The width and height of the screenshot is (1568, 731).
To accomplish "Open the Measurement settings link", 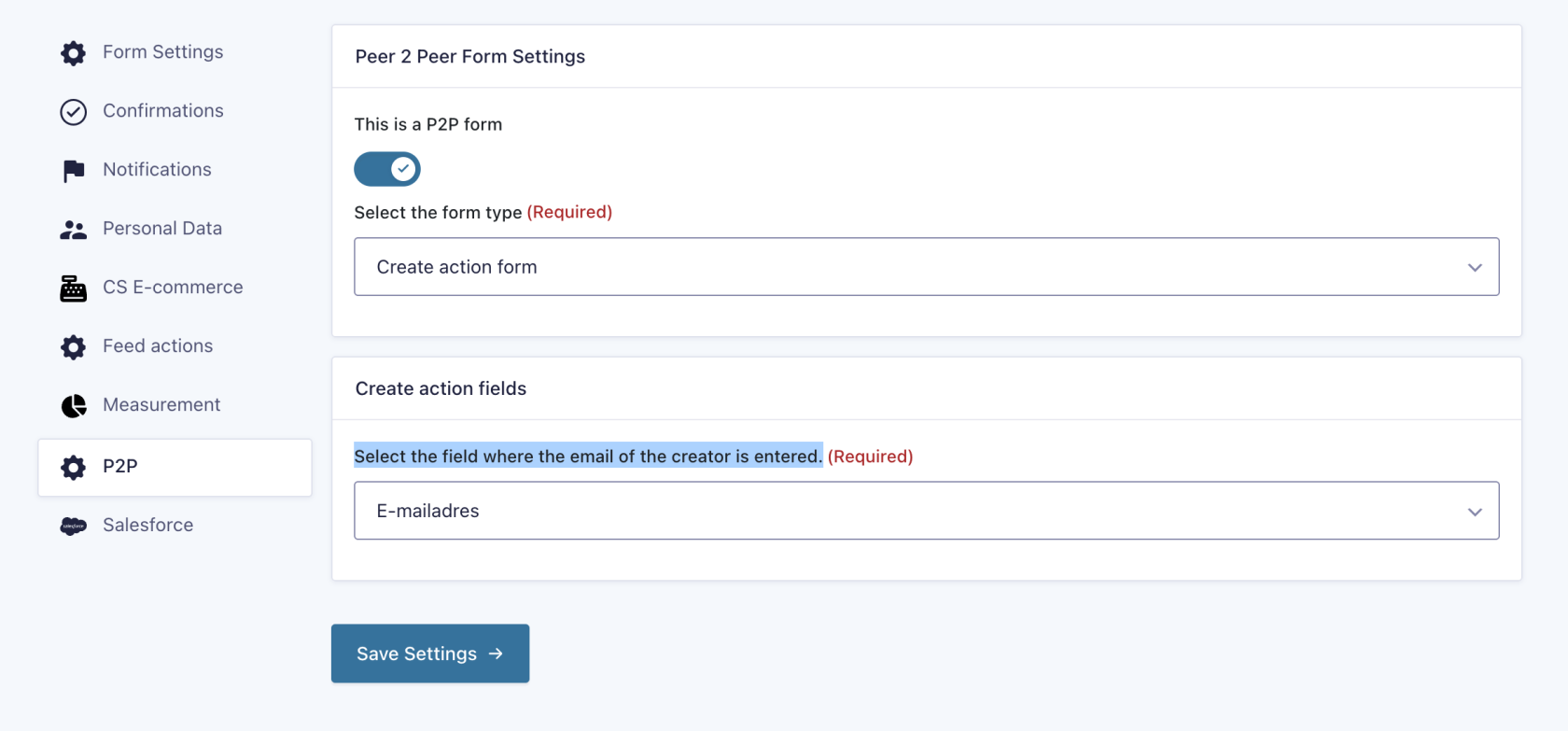I will pos(161,405).
